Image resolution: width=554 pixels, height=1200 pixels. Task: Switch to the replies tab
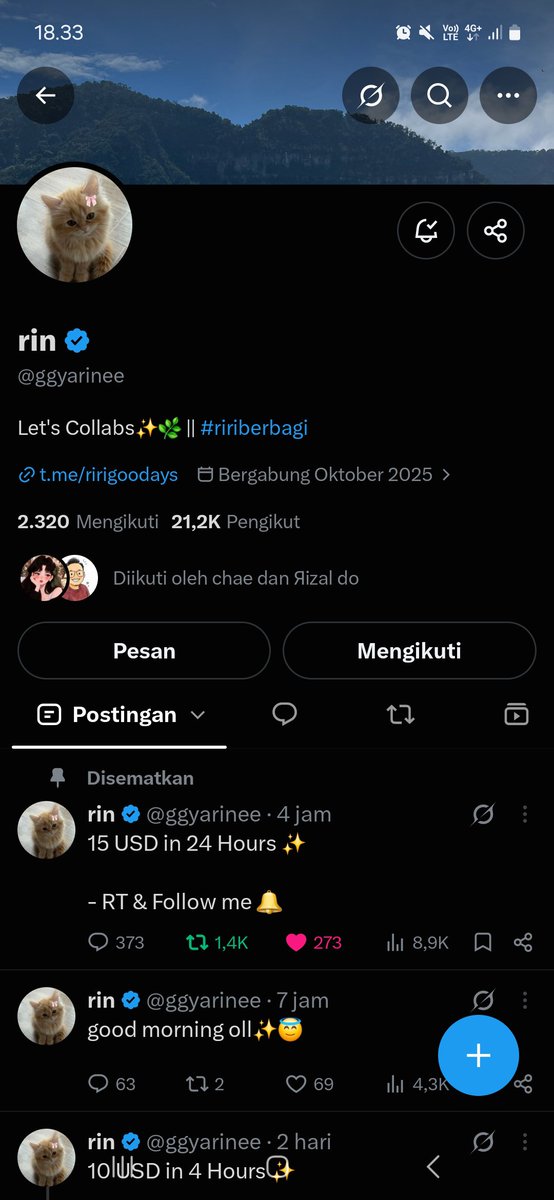coord(285,714)
